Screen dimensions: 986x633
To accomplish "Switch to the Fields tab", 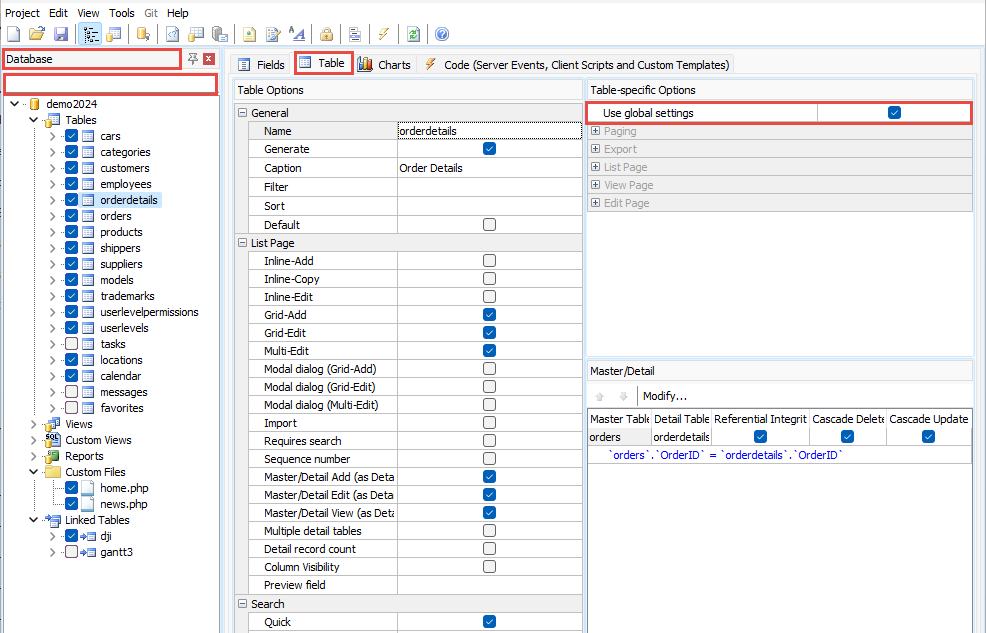I will [x=262, y=64].
